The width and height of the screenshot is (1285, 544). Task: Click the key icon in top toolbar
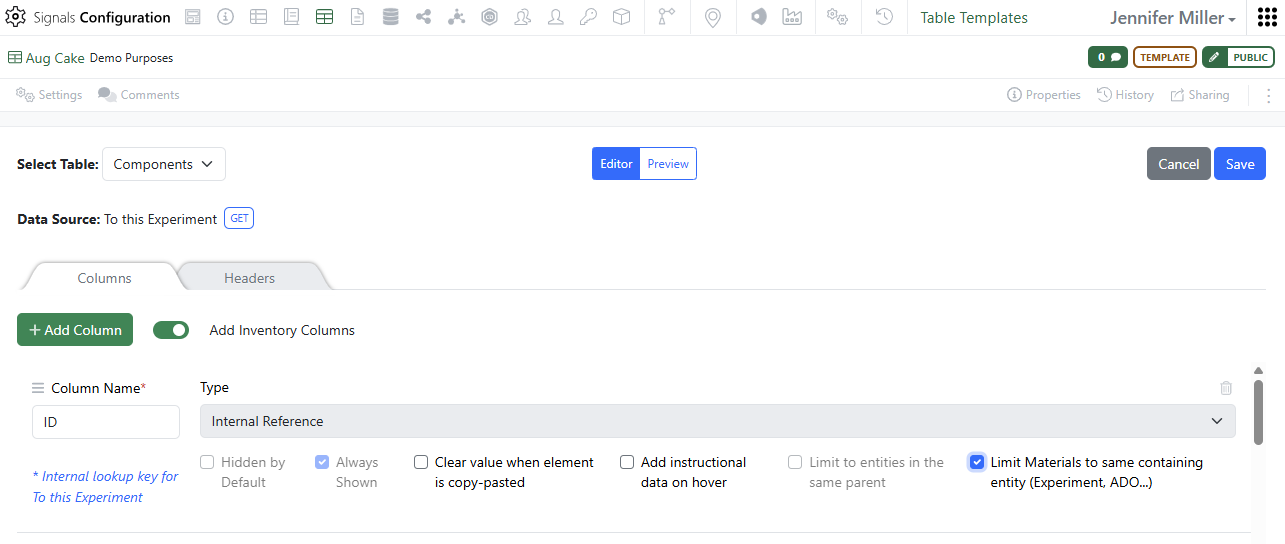(589, 17)
